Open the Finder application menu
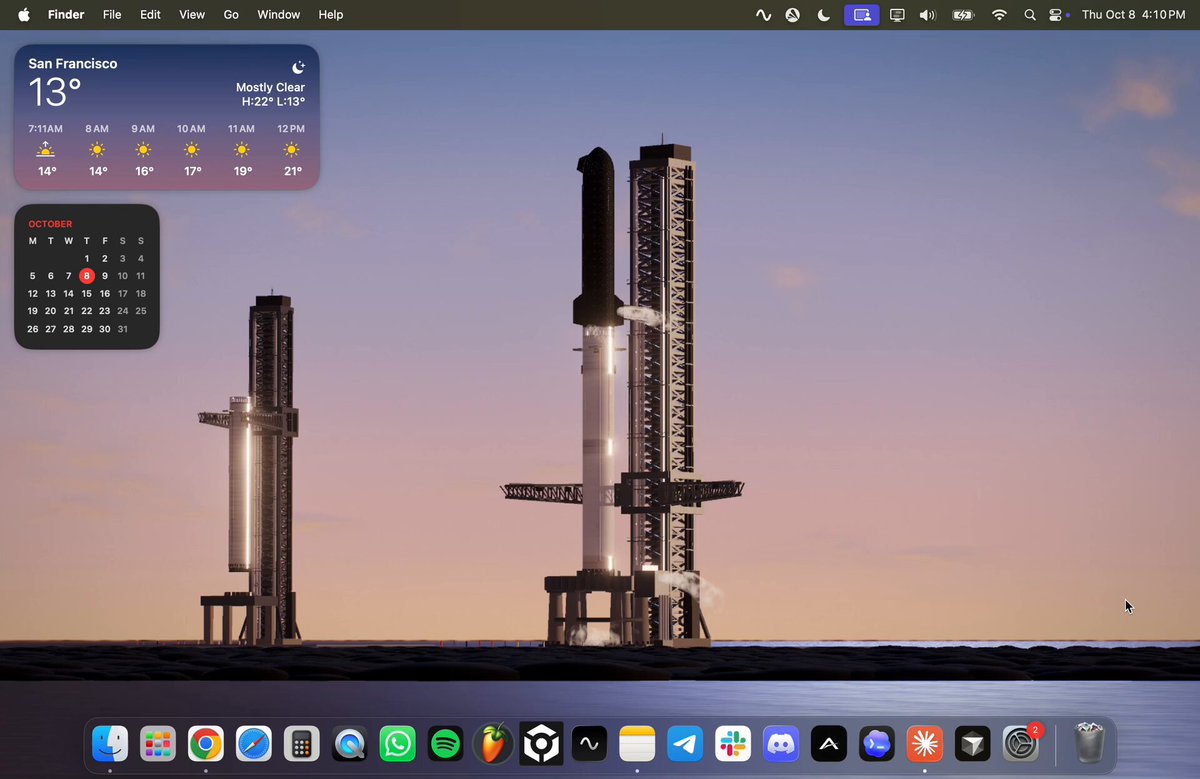Viewport: 1200px width, 779px height. tap(66, 15)
